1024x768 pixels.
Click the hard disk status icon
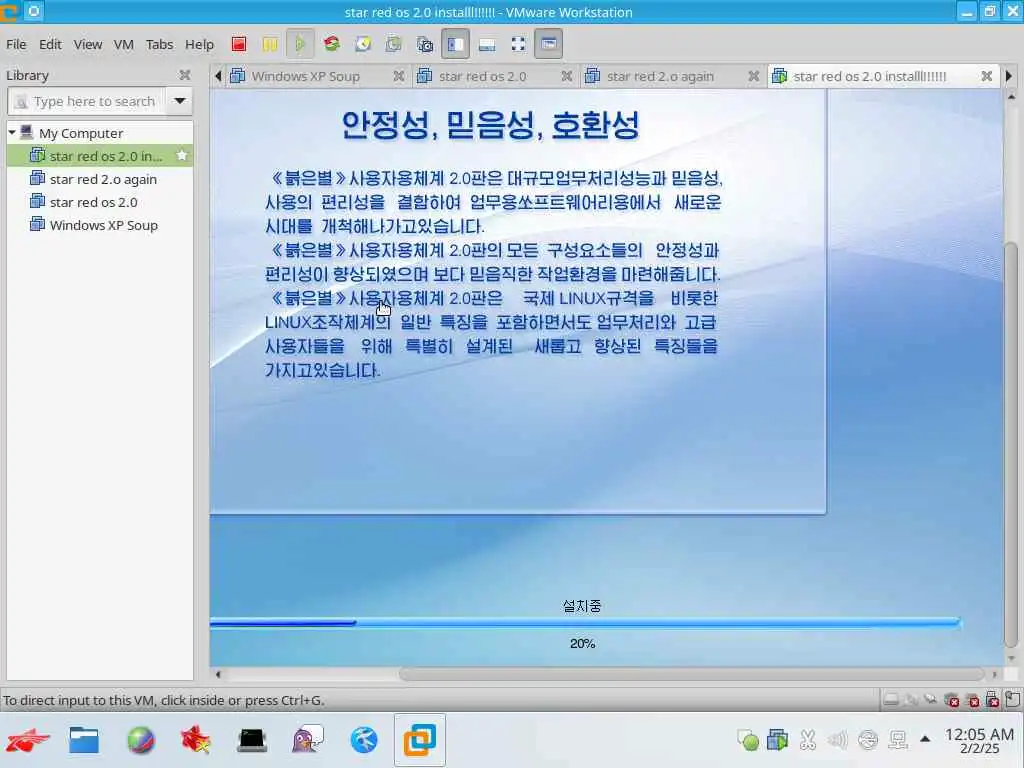tap(891, 700)
